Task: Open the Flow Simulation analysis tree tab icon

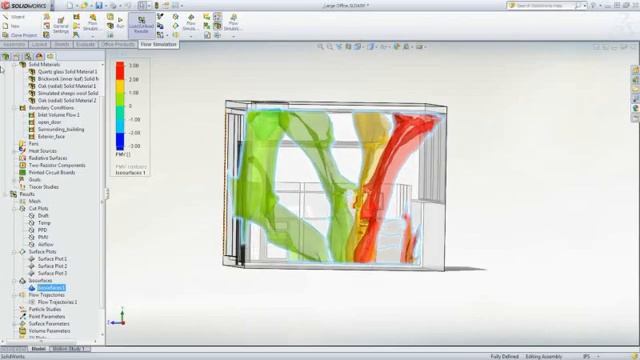Action: [x=50, y=56]
